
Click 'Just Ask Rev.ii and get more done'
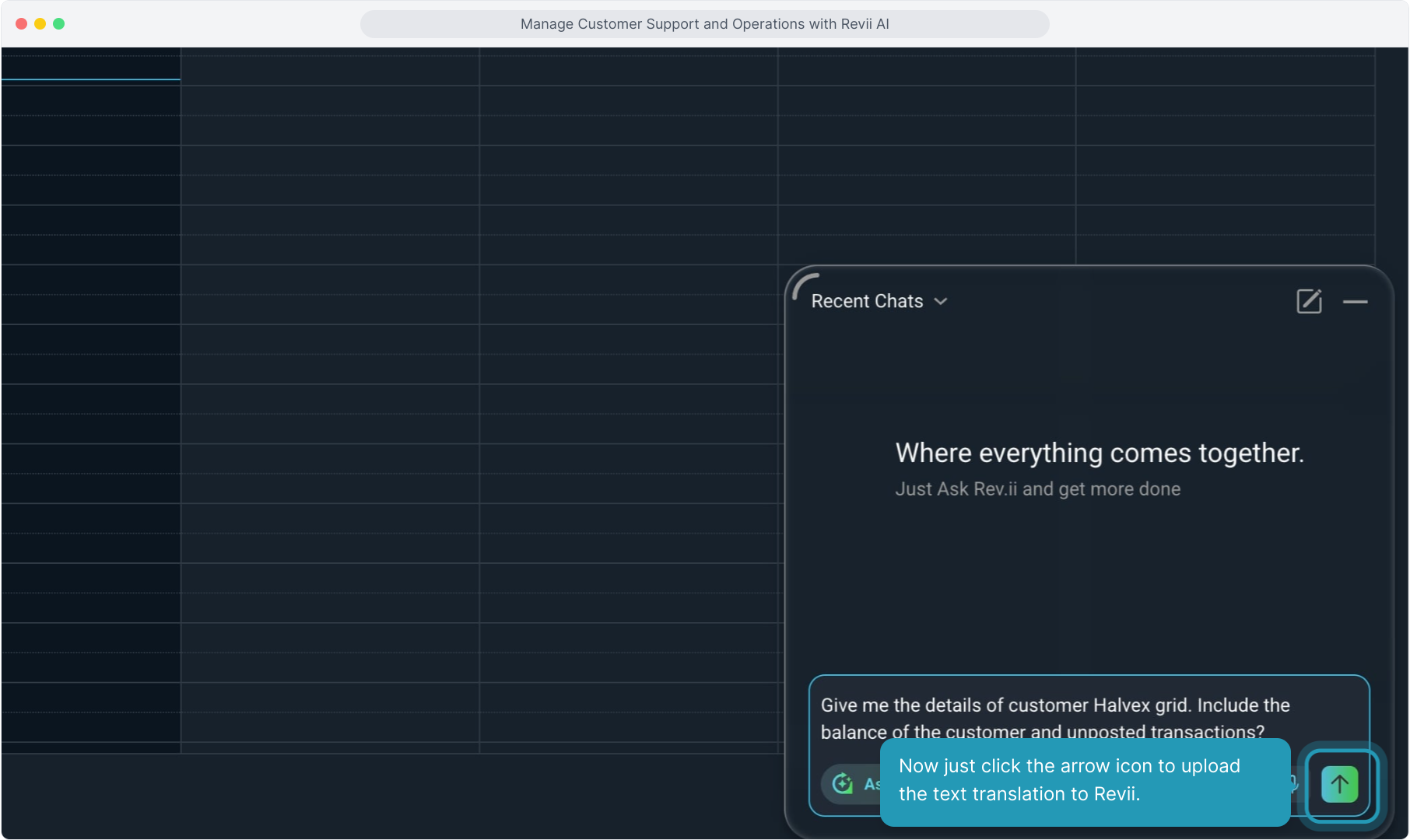(x=1037, y=489)
